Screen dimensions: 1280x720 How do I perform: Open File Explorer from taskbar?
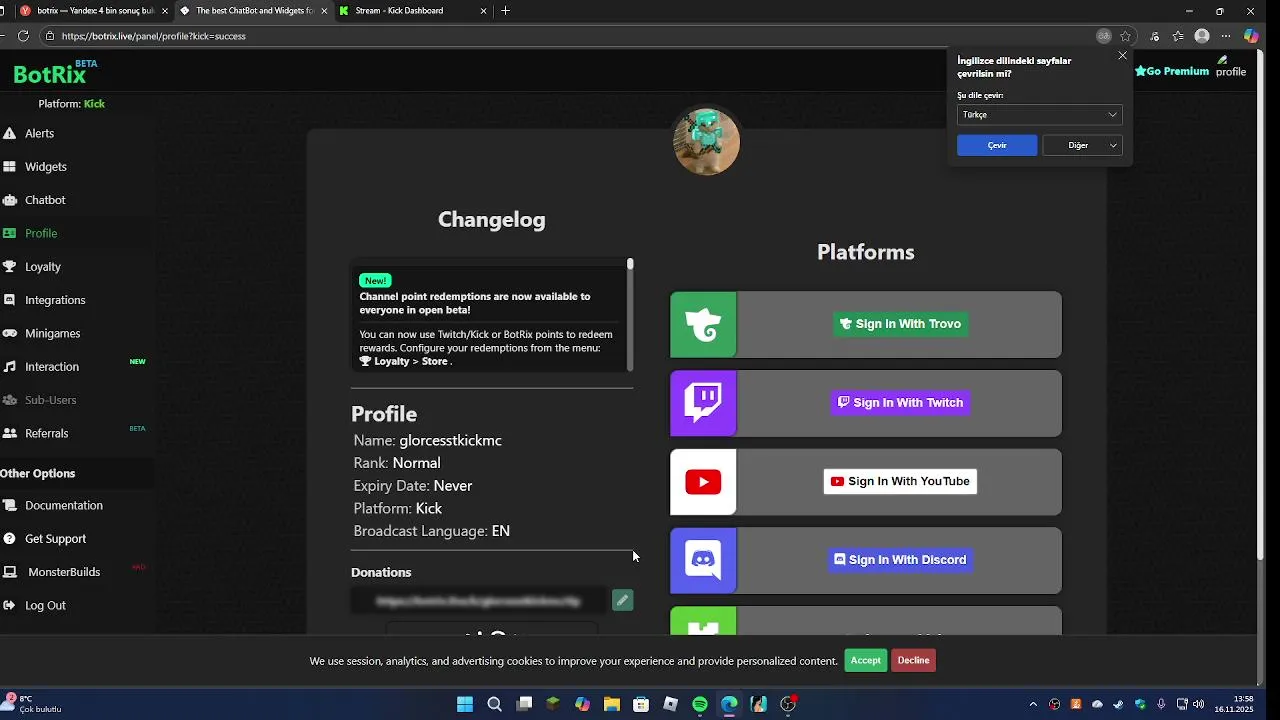(611, 704)
